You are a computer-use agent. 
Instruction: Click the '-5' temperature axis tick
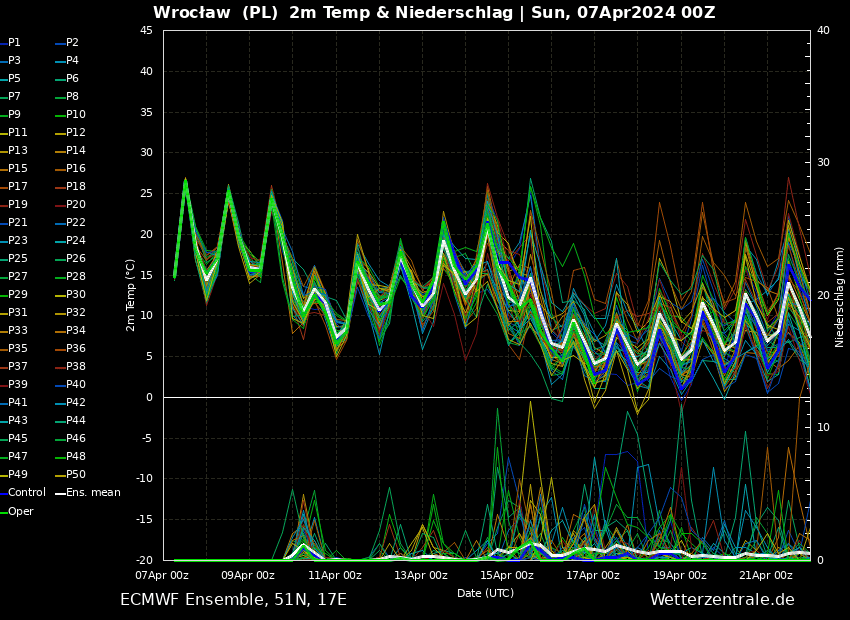click(x=147, y=438)
